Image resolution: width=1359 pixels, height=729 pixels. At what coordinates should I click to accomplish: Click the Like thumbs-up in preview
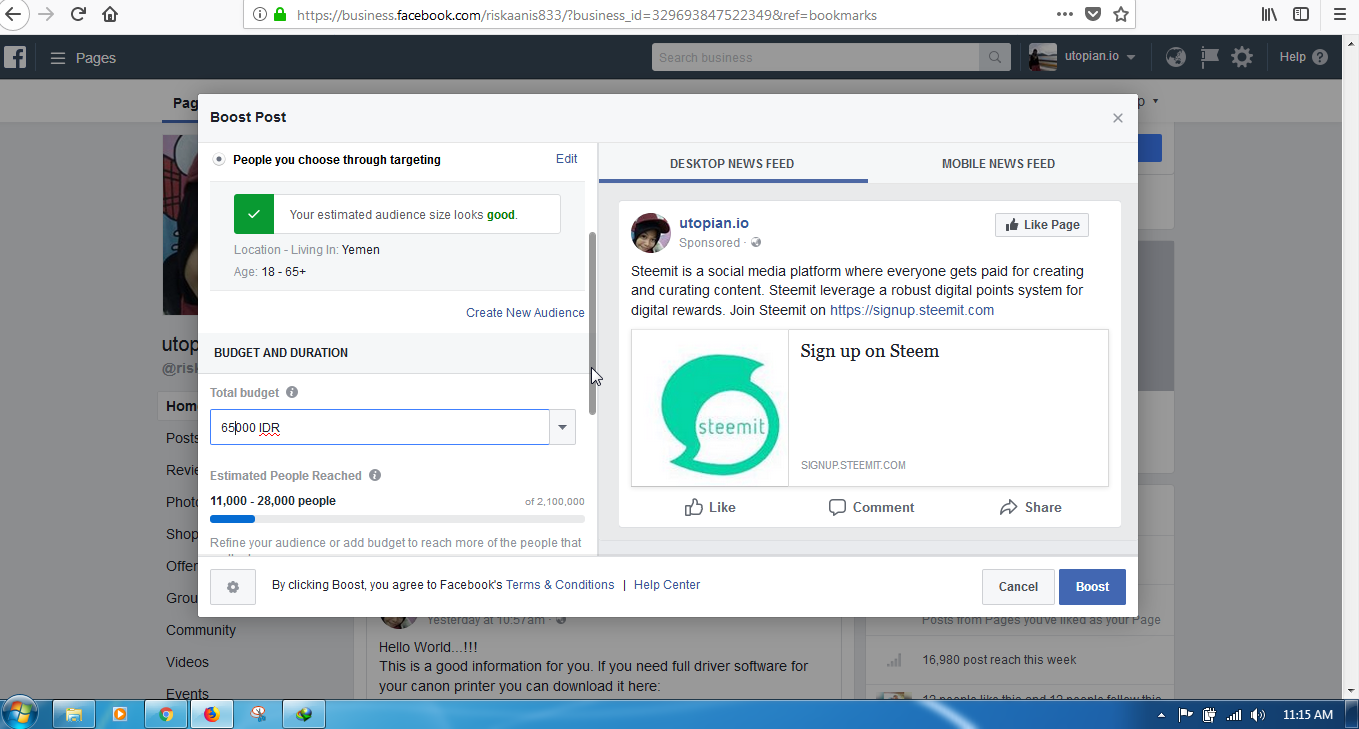click(709, 508)
